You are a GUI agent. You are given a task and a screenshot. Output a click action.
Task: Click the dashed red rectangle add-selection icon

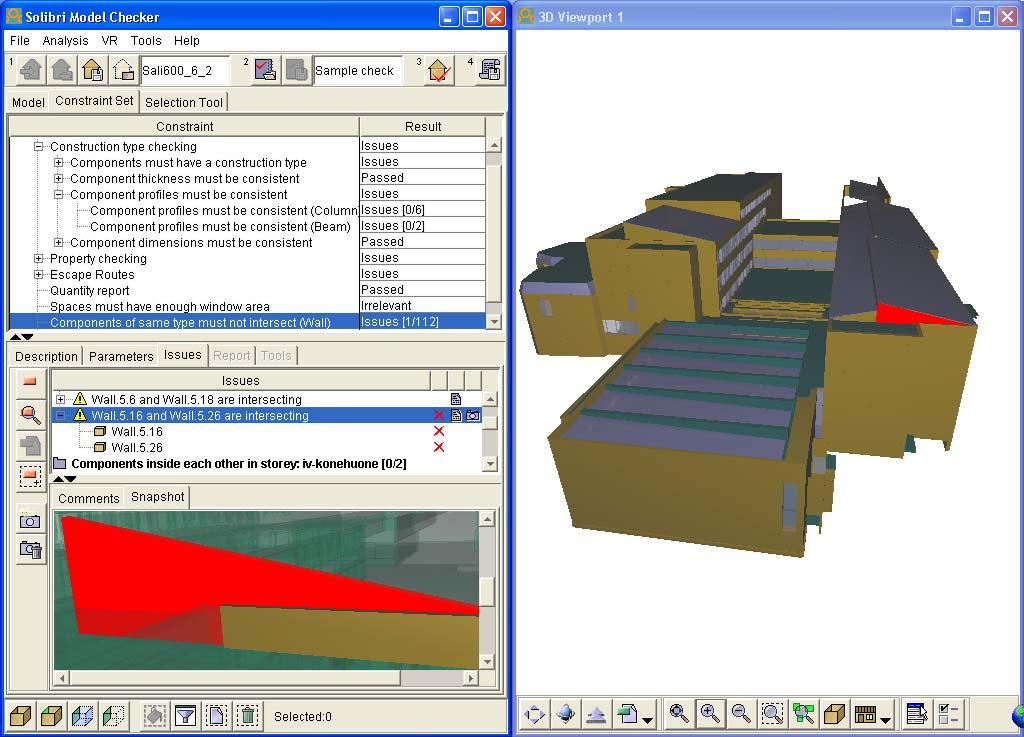pos(30,477)
